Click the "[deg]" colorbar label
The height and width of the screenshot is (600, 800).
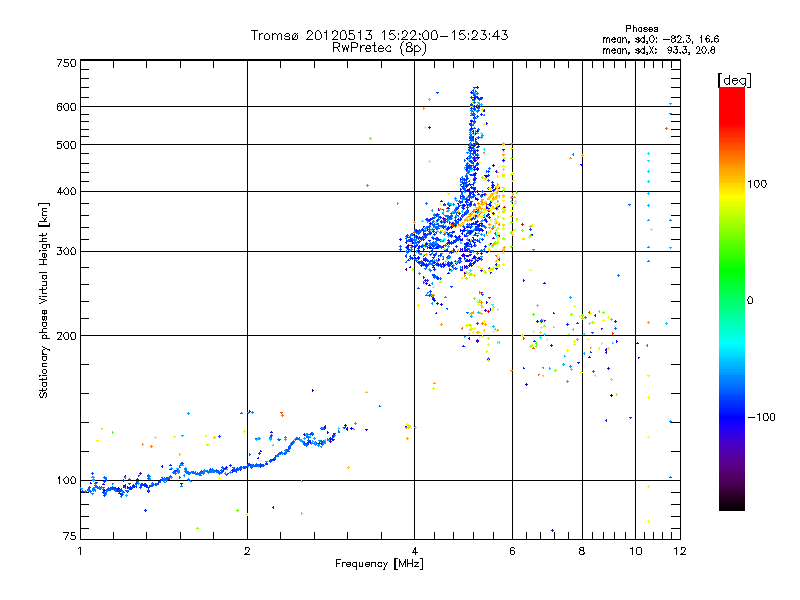(734, 80)
